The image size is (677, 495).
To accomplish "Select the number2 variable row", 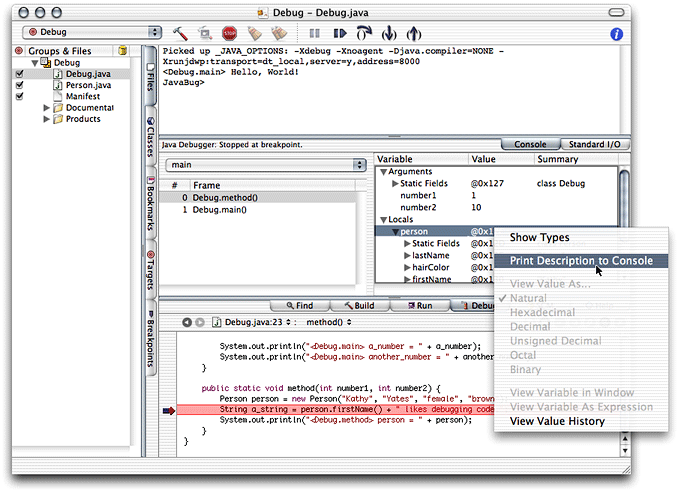I will [x=497, y=208].
